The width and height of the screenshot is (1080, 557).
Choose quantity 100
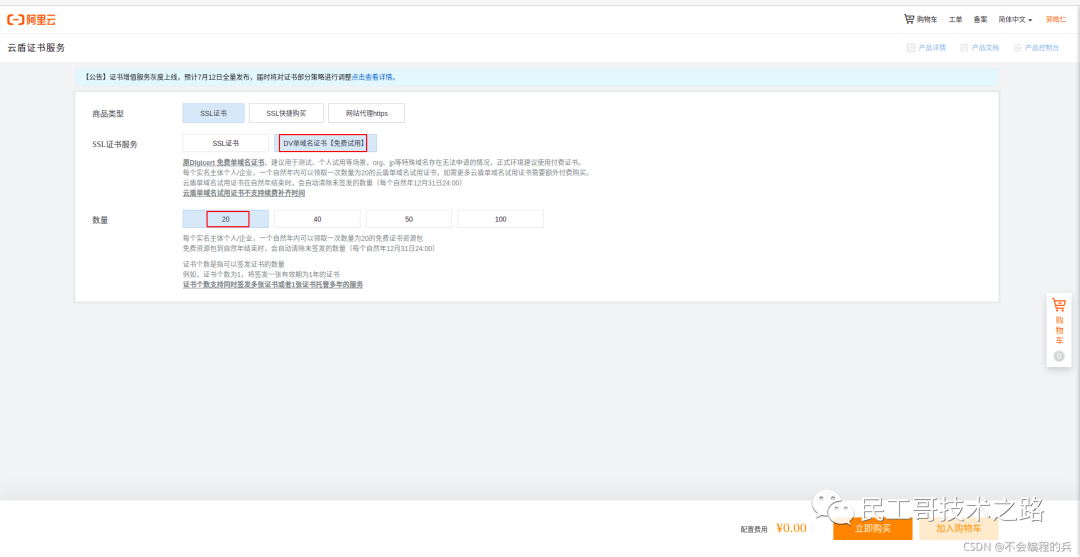(x=500, y=219)
